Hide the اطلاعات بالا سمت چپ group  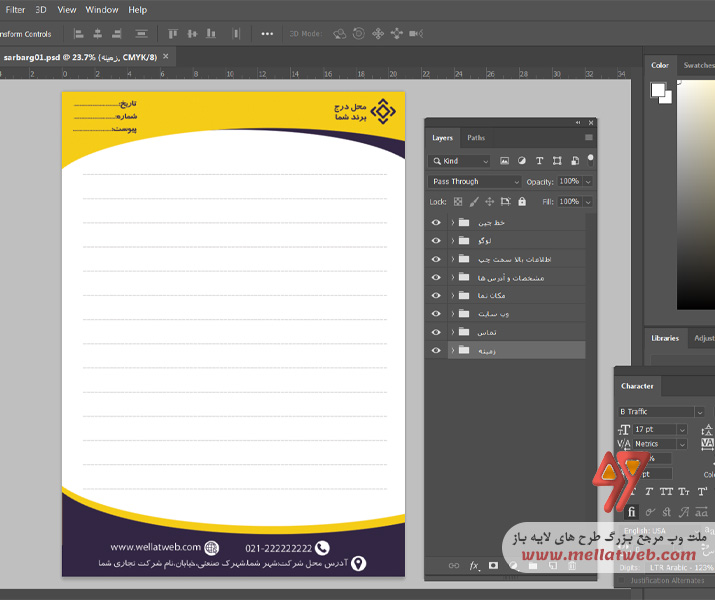(436, 259)
